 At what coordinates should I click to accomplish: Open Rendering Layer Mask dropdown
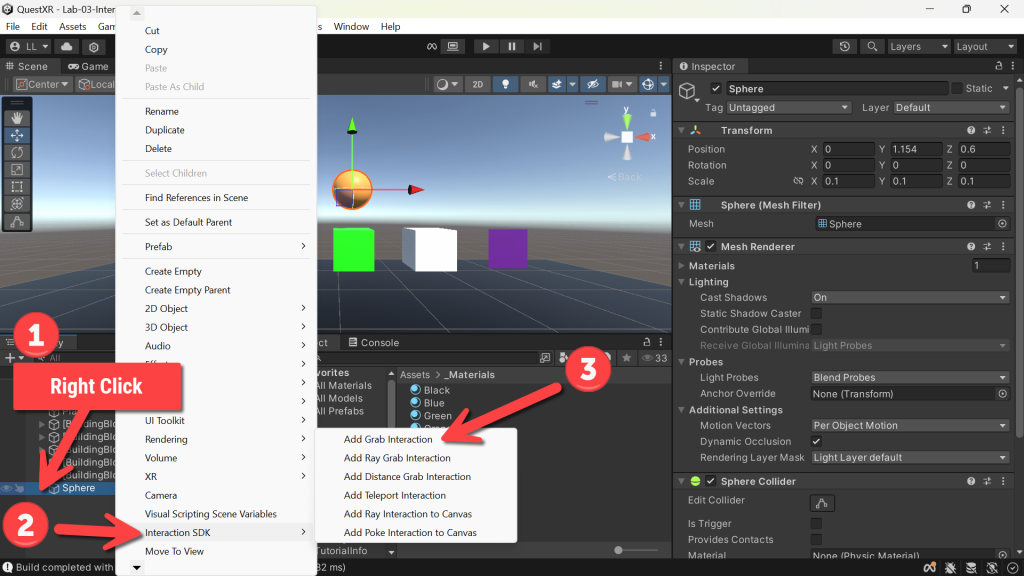910,458
